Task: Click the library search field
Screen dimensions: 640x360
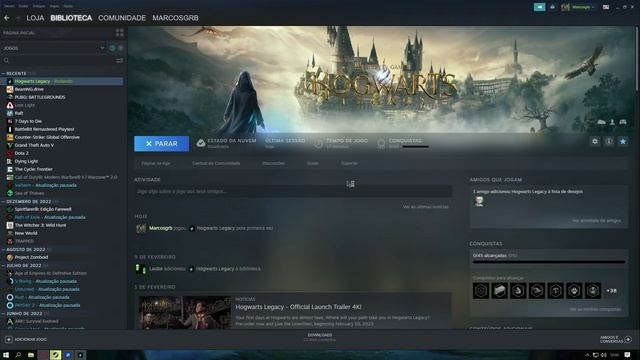Action: pyautogui.click(x=57, y=60)
